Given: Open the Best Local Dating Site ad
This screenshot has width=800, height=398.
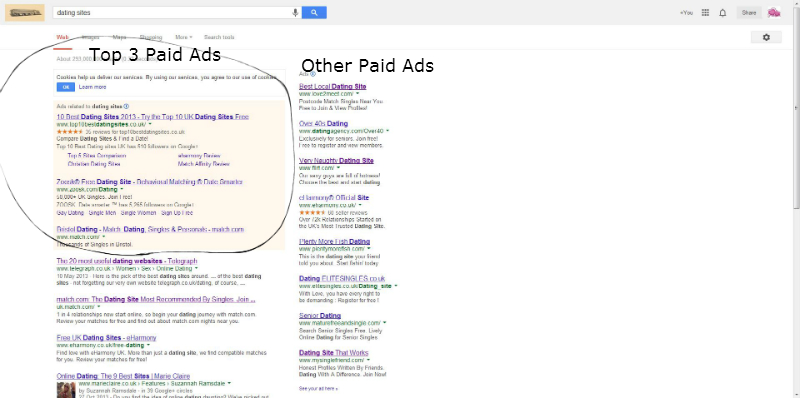Looking at the screenshot, I should [x=333, y=87].
